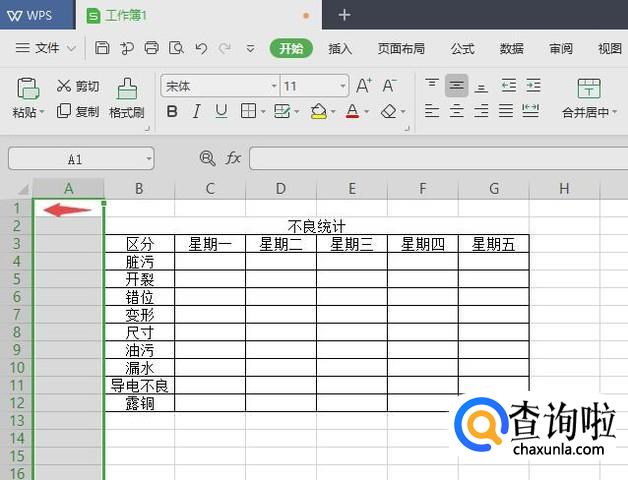This screenshot has height=480, width=628.
Task: Align text to bottom of cell
Action: point(481,87)
